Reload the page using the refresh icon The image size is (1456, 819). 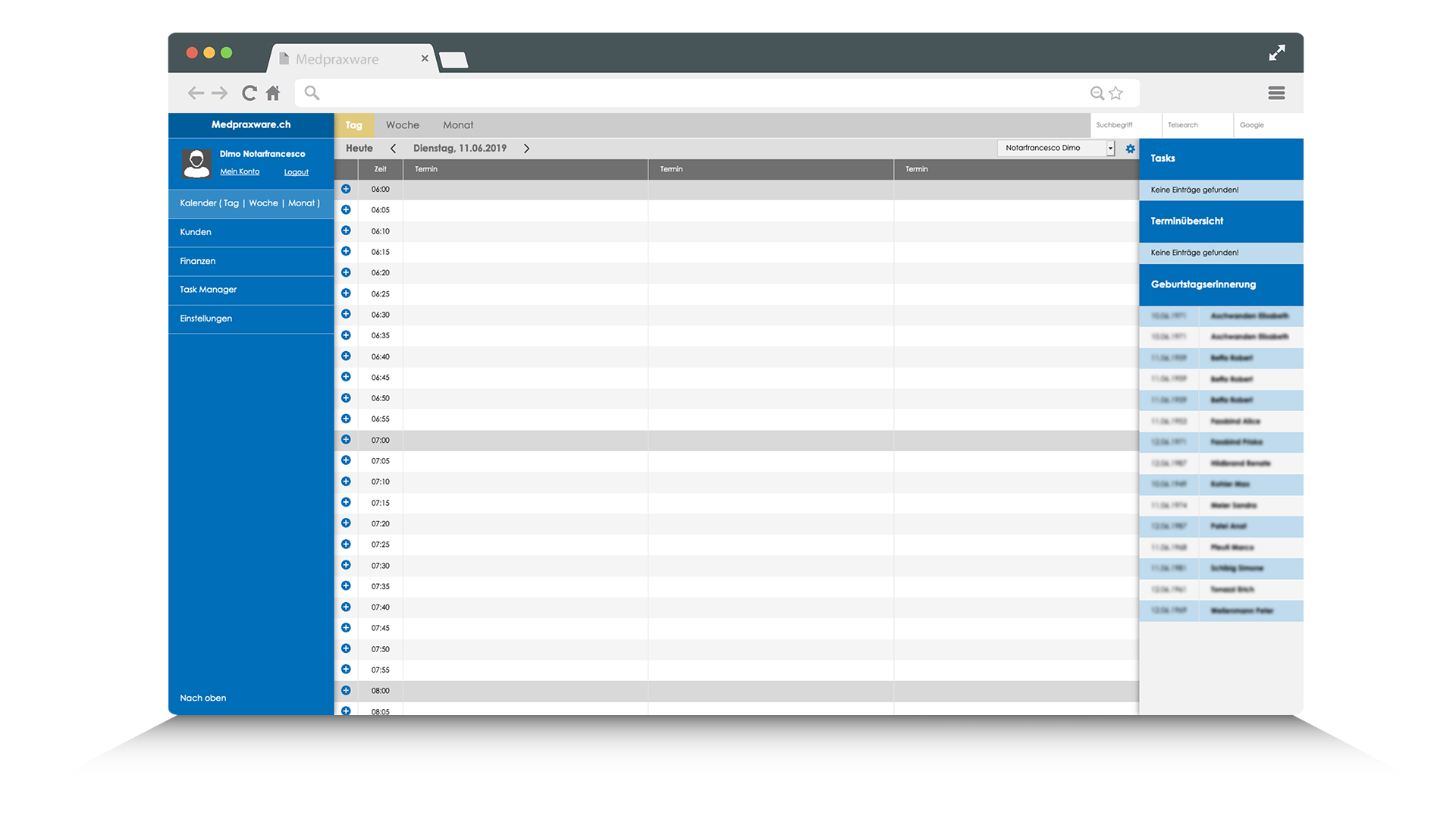pyautogui.click(x=249, y=93)
